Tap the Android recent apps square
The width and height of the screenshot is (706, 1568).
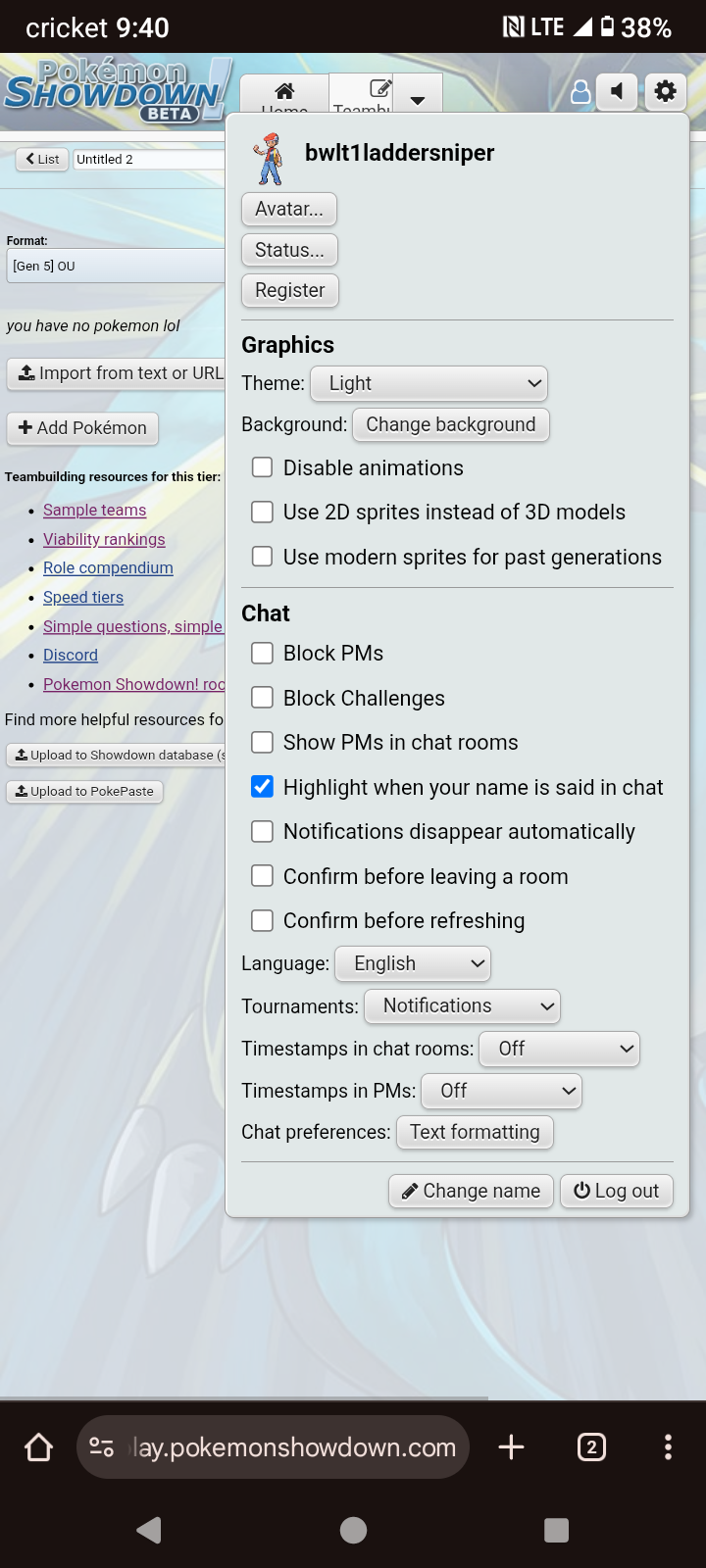tap(556, 1530)
